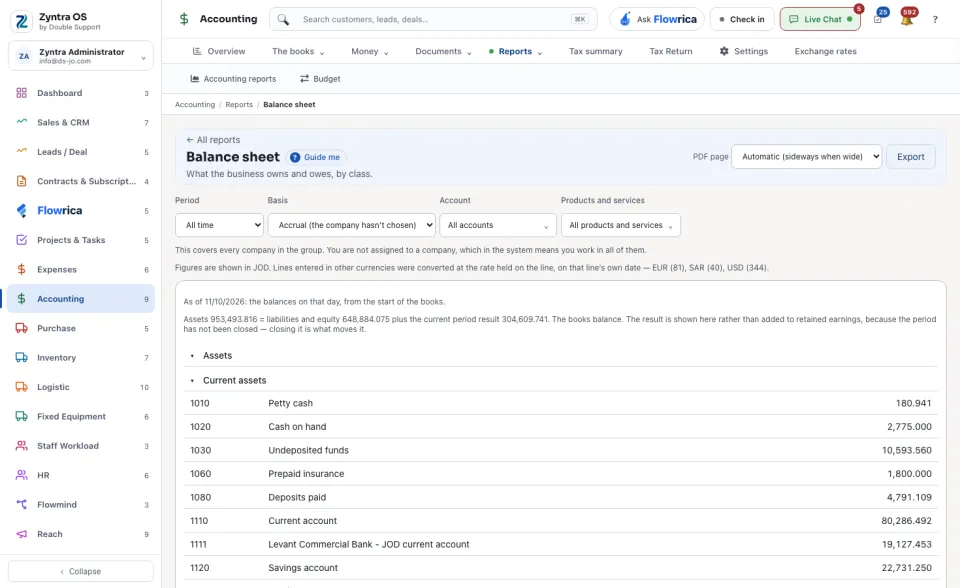Viewport: 960px width, 588px height.
Task: Click the tasks checklist icon with badge
Action: (x=878, y=20)
